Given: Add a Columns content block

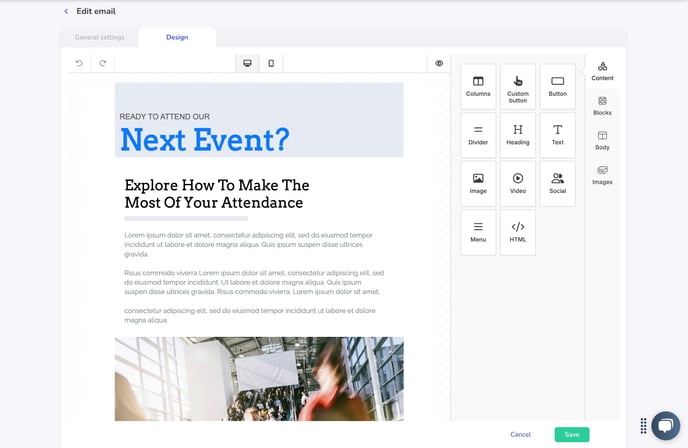Looking at the screenshot, I should 478,86.
